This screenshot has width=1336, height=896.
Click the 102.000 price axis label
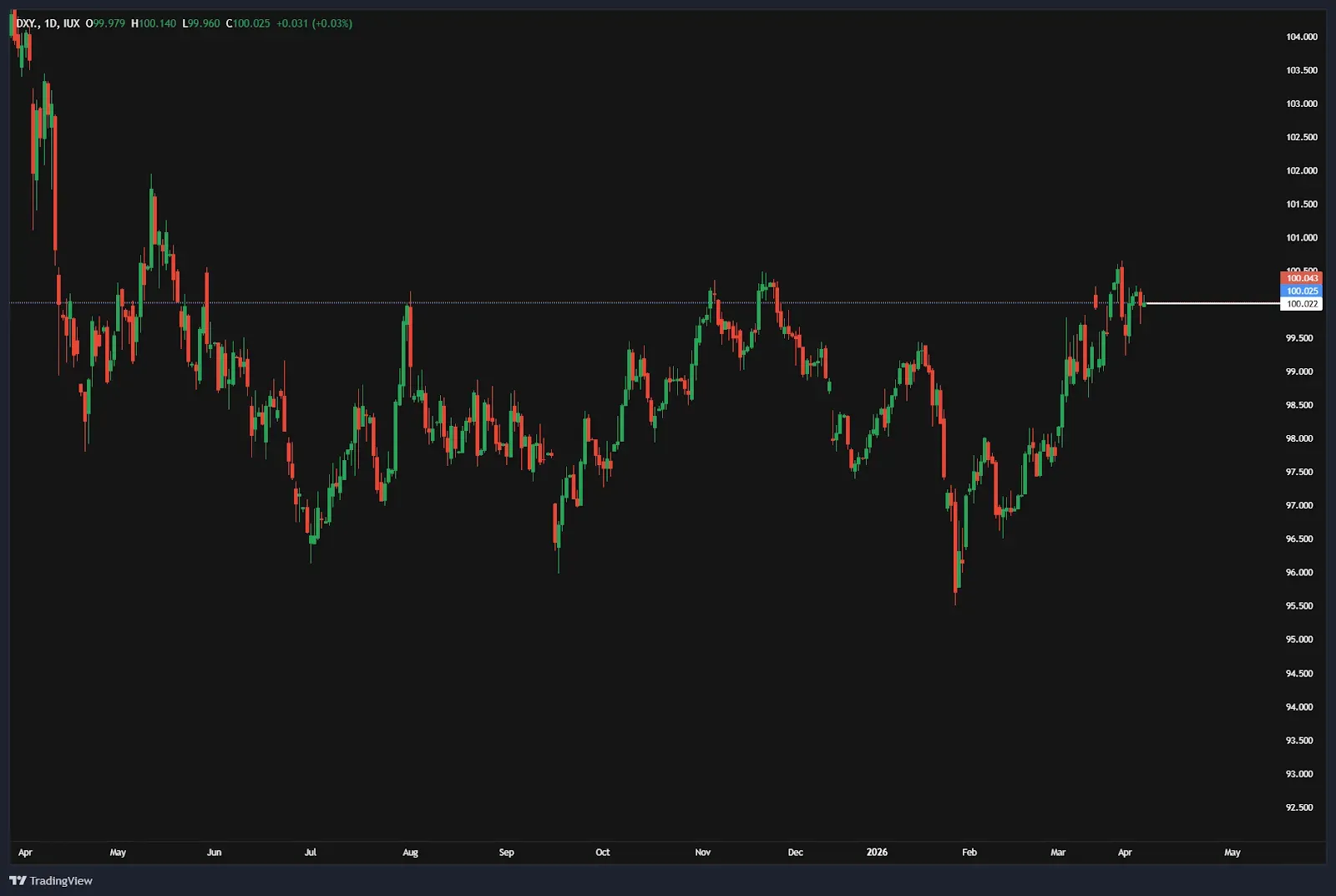(1302, 170)
